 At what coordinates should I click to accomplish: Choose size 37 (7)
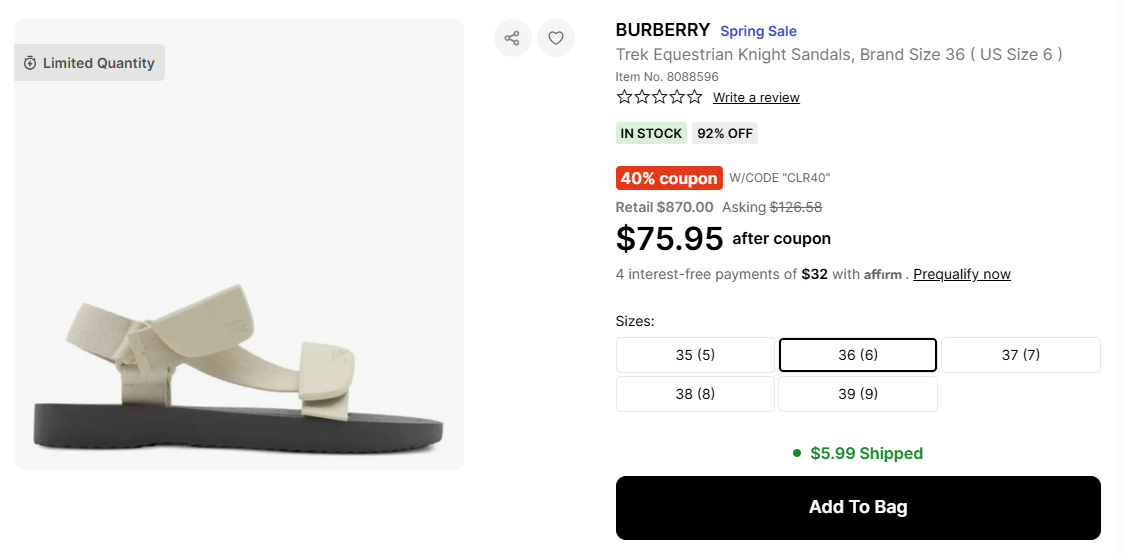coord(1020,355)
